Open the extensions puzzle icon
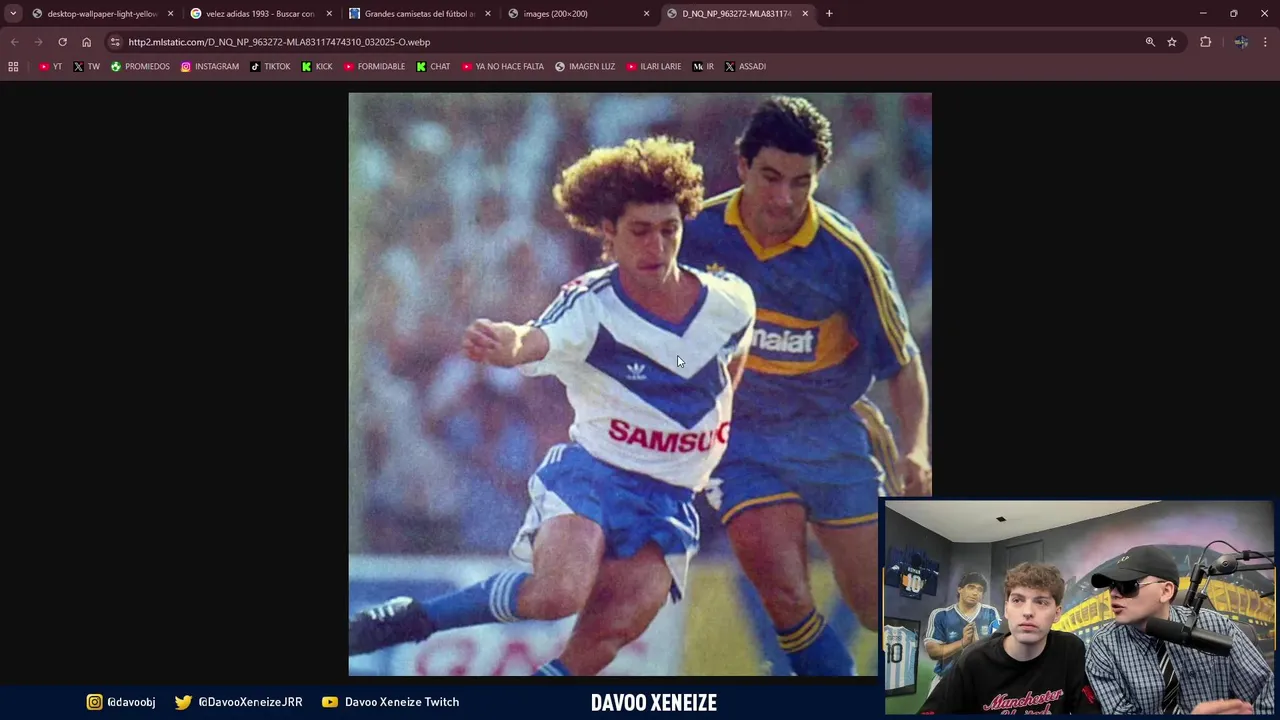This screenshot has height=720, width=1280. coord(1205,42)
